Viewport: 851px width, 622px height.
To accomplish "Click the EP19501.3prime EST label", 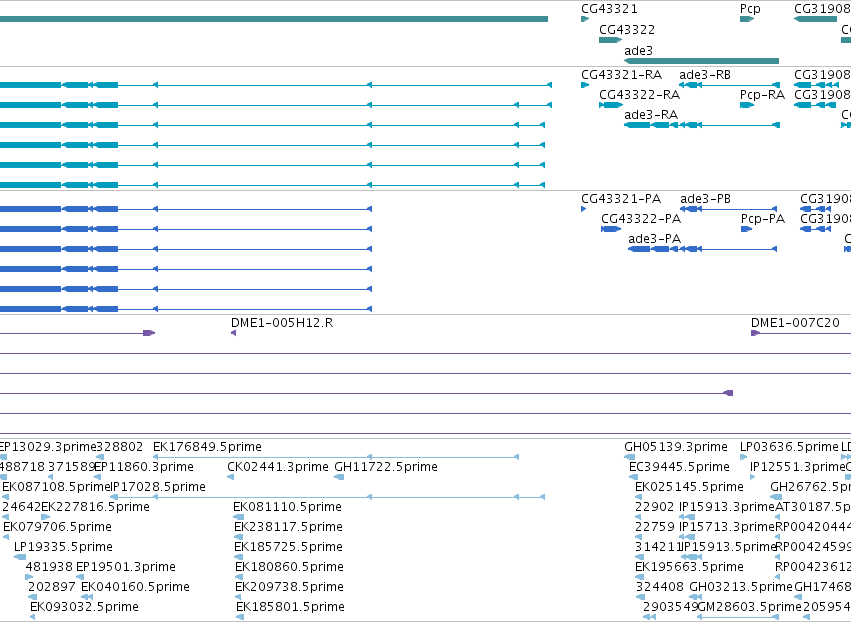I will pos(126,567).
